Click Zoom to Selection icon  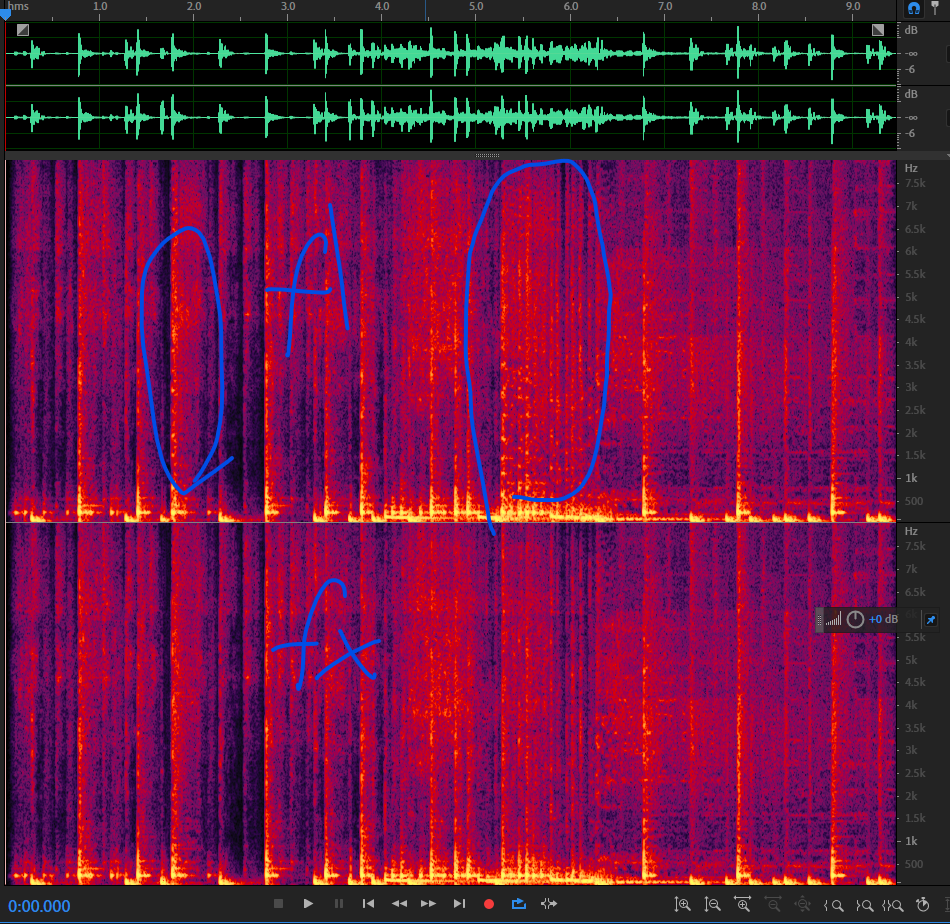893,904
